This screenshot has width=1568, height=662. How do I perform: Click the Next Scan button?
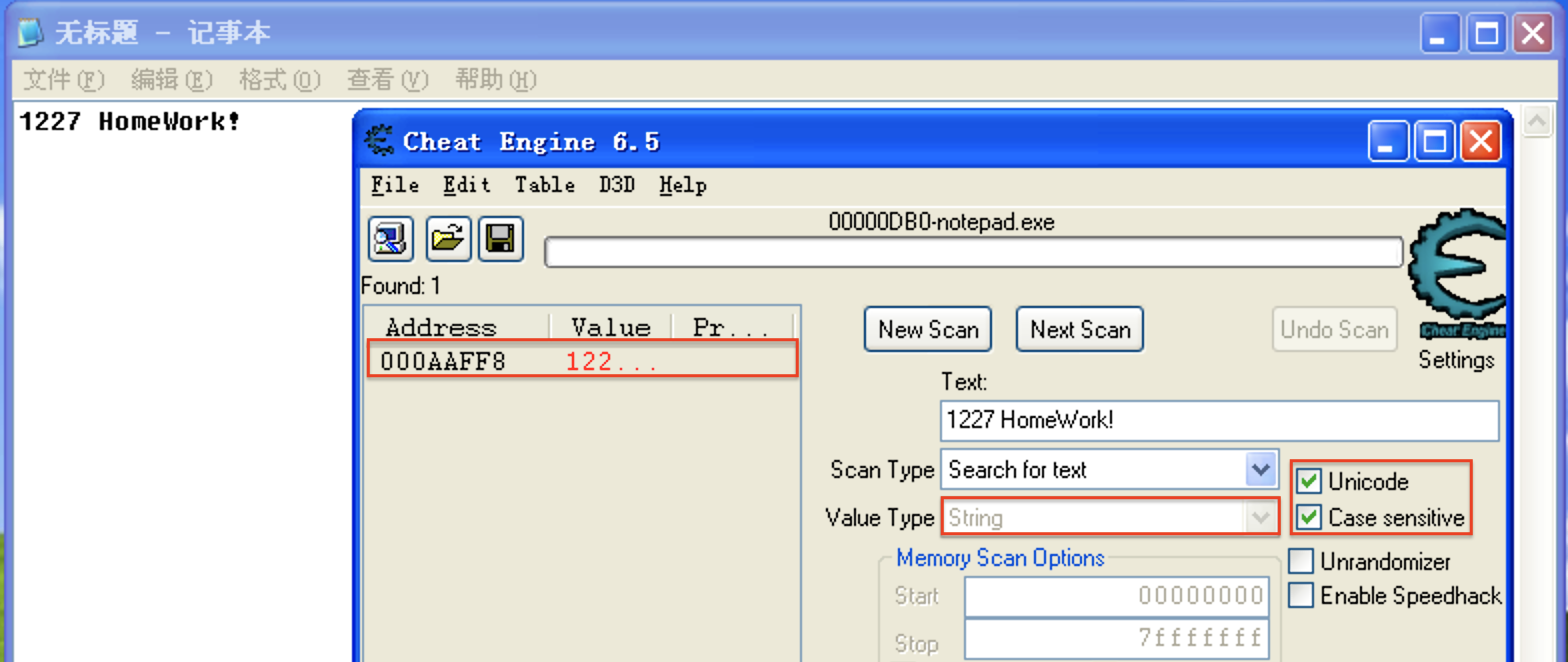click(1080, 330)
